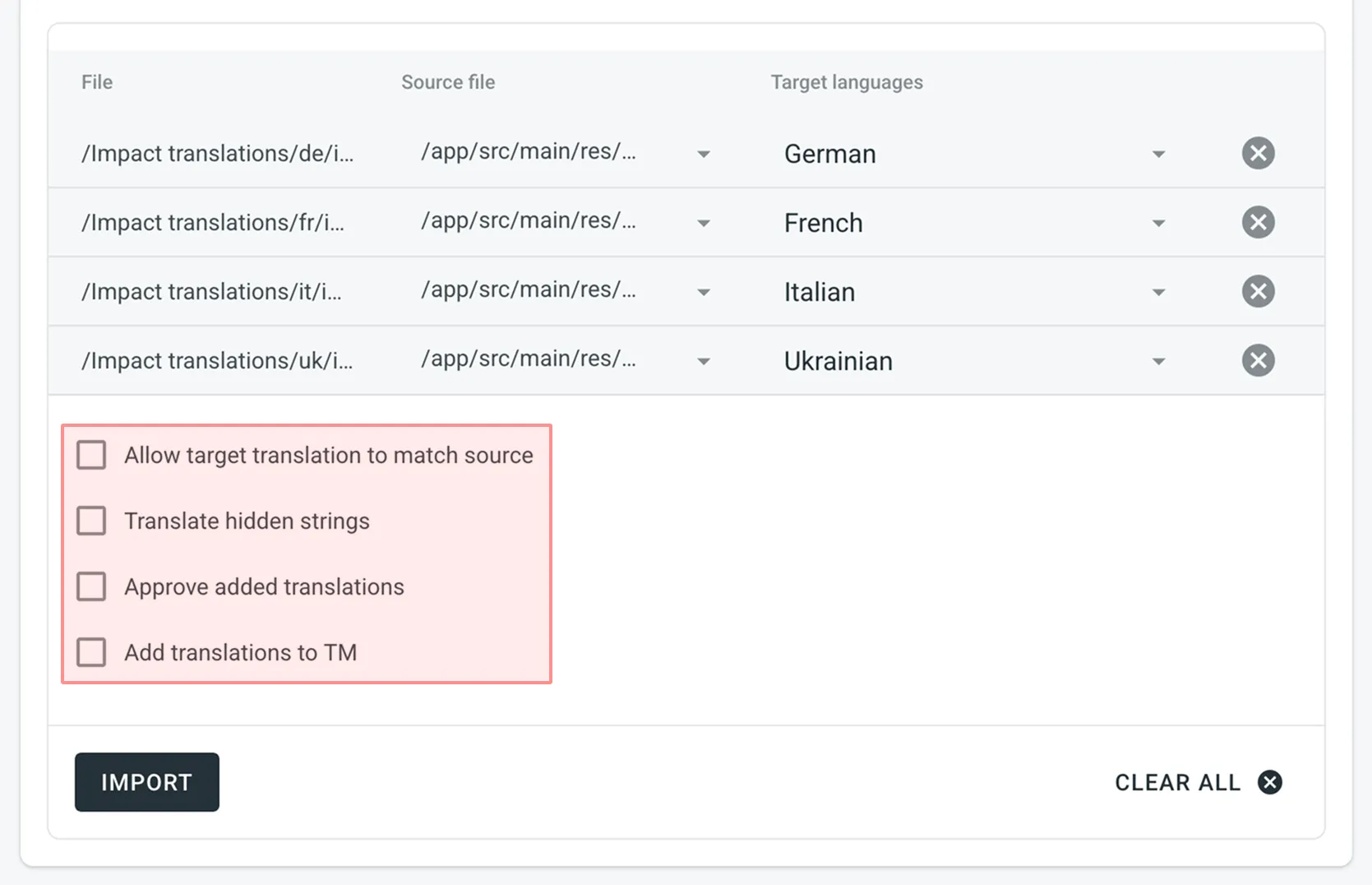Enable Allow target translation to match source

click(91, 454)
